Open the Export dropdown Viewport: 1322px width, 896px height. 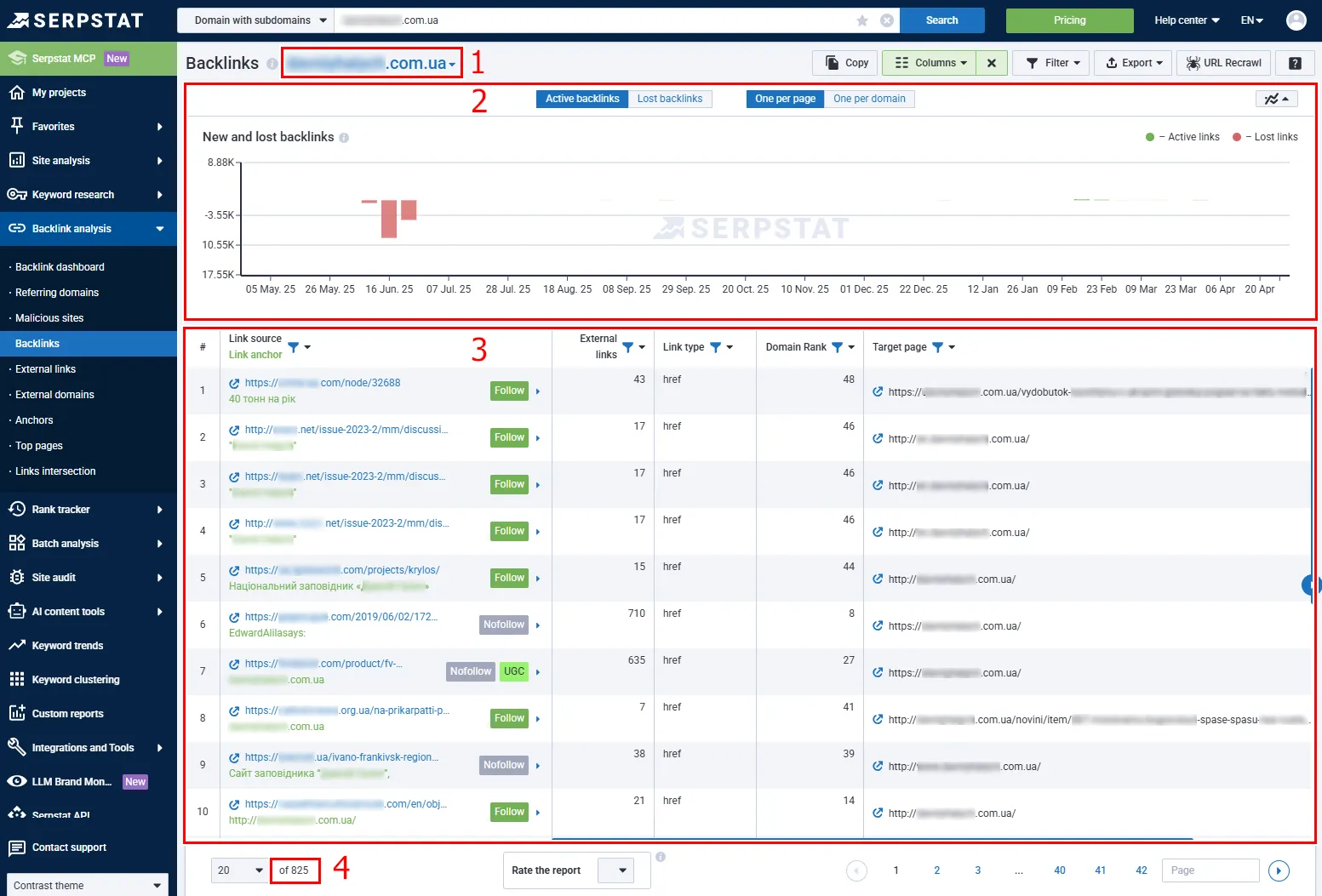[1133, 63]
